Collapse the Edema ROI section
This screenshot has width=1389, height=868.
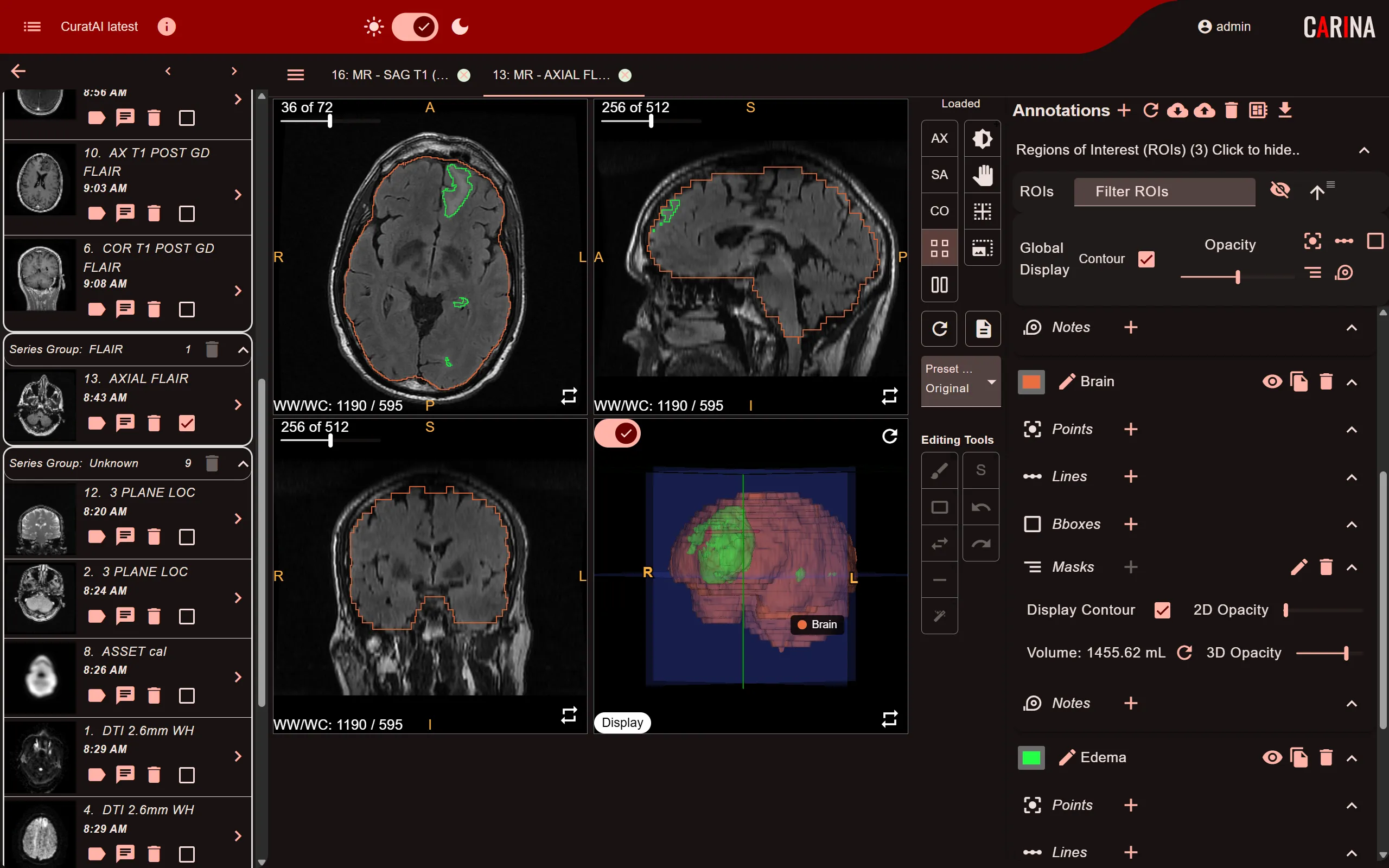1352,758
